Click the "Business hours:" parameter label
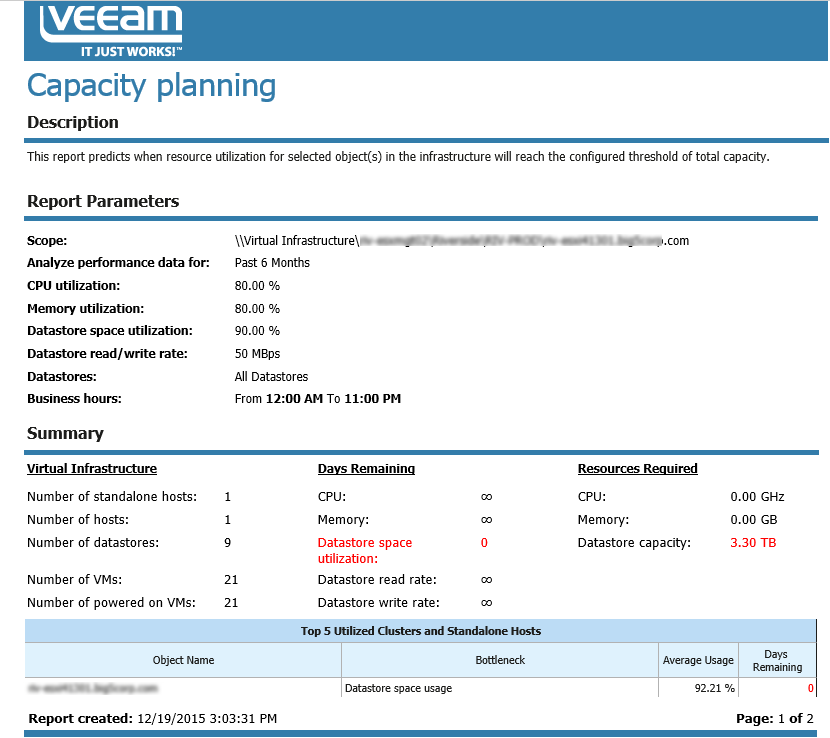Screen dimensions: 830x738 (x=74, y=399)
